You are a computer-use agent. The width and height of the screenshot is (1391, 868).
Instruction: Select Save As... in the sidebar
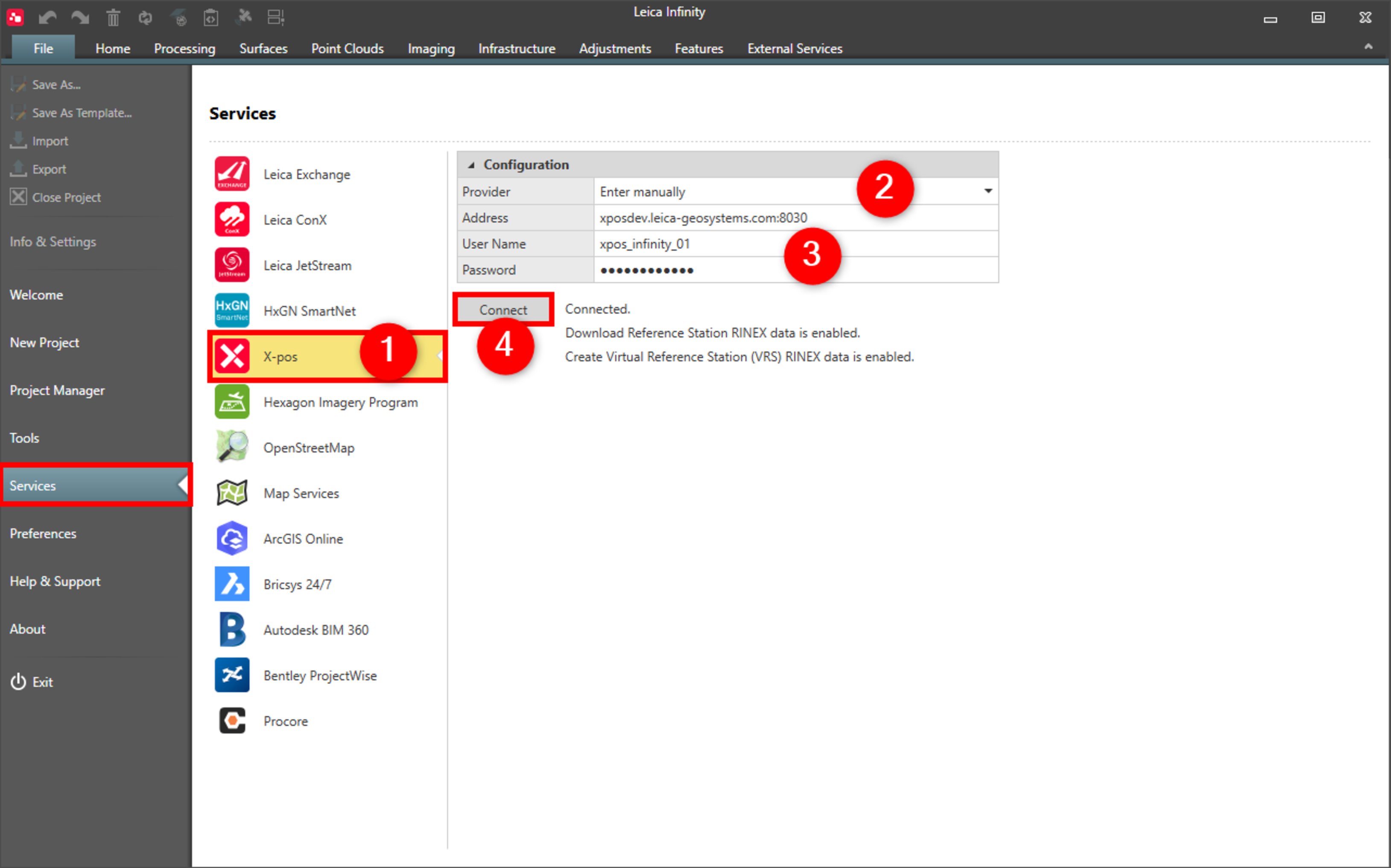(x=56, y=85)
